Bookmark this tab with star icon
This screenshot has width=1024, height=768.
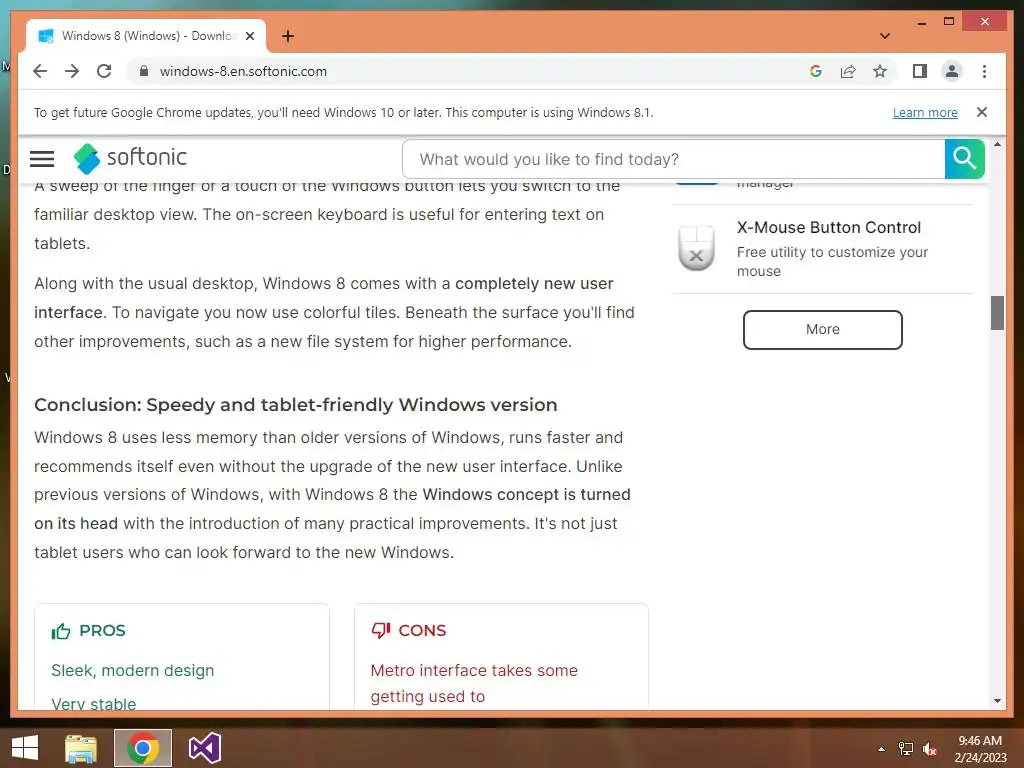coord(880,71)
